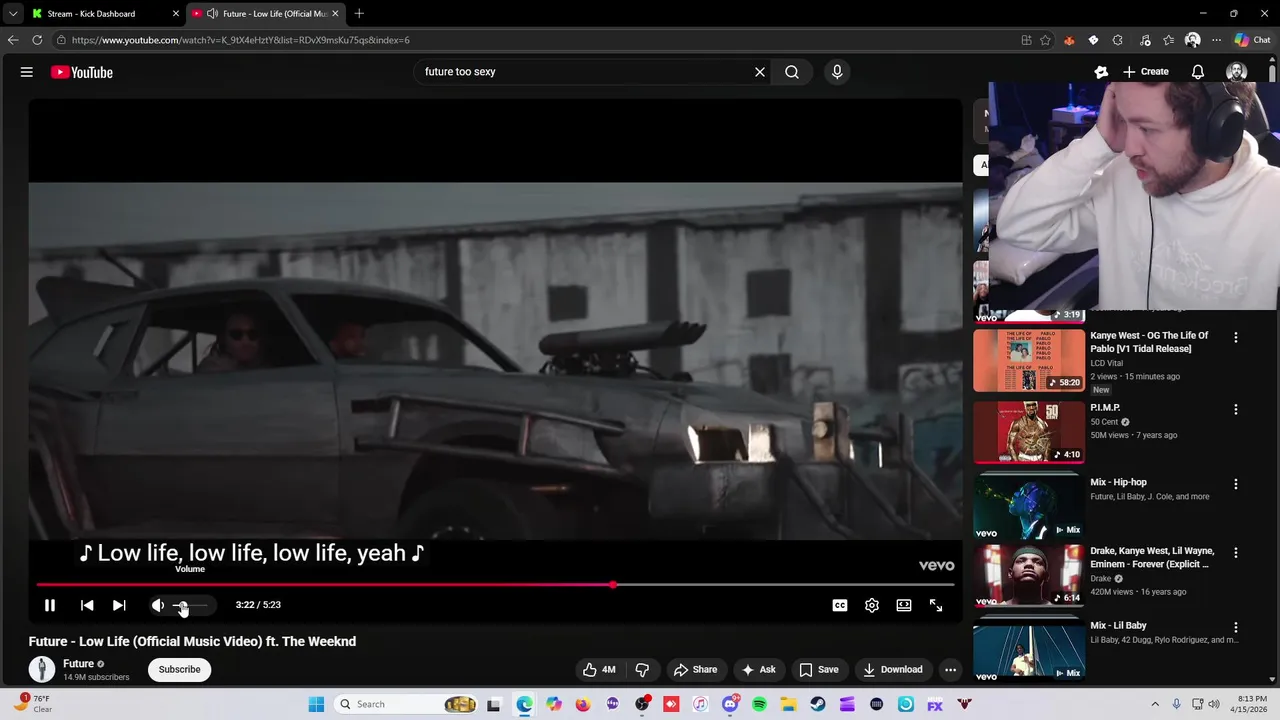The height and width of the screenshot is (720, 1280).
Task: Open the YouTube account avatar menu
Action: 1236,72
